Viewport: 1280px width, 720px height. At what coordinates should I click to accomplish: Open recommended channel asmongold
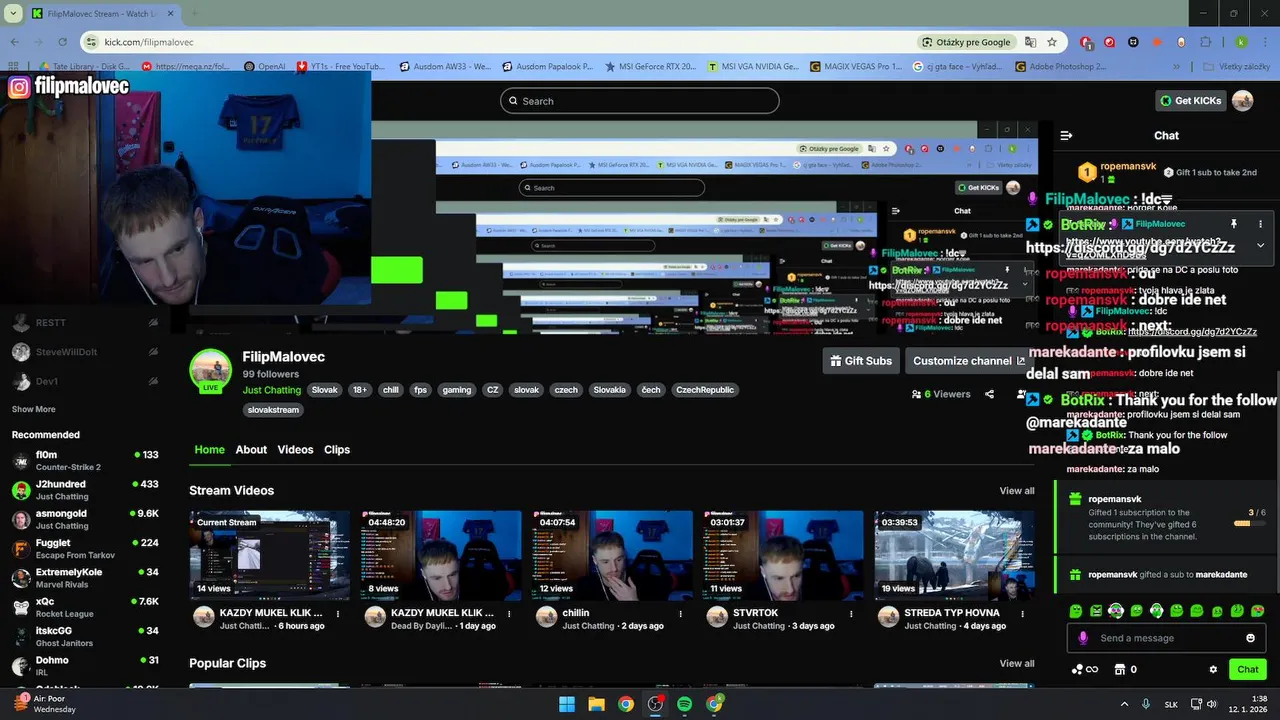[85, 519]
